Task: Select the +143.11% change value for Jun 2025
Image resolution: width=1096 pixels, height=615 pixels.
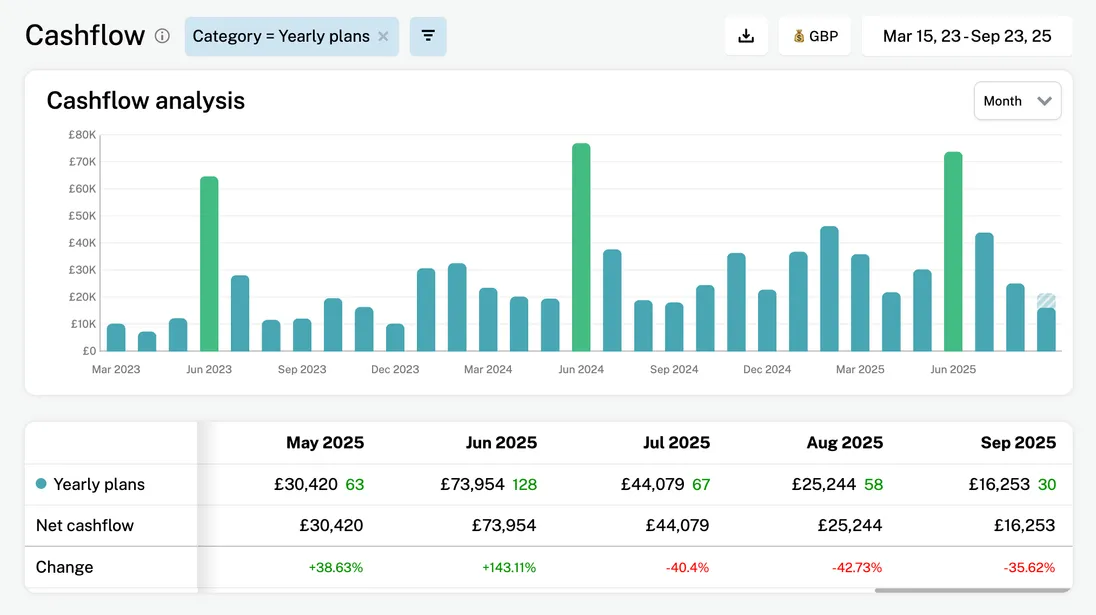Action: [508, 567]
